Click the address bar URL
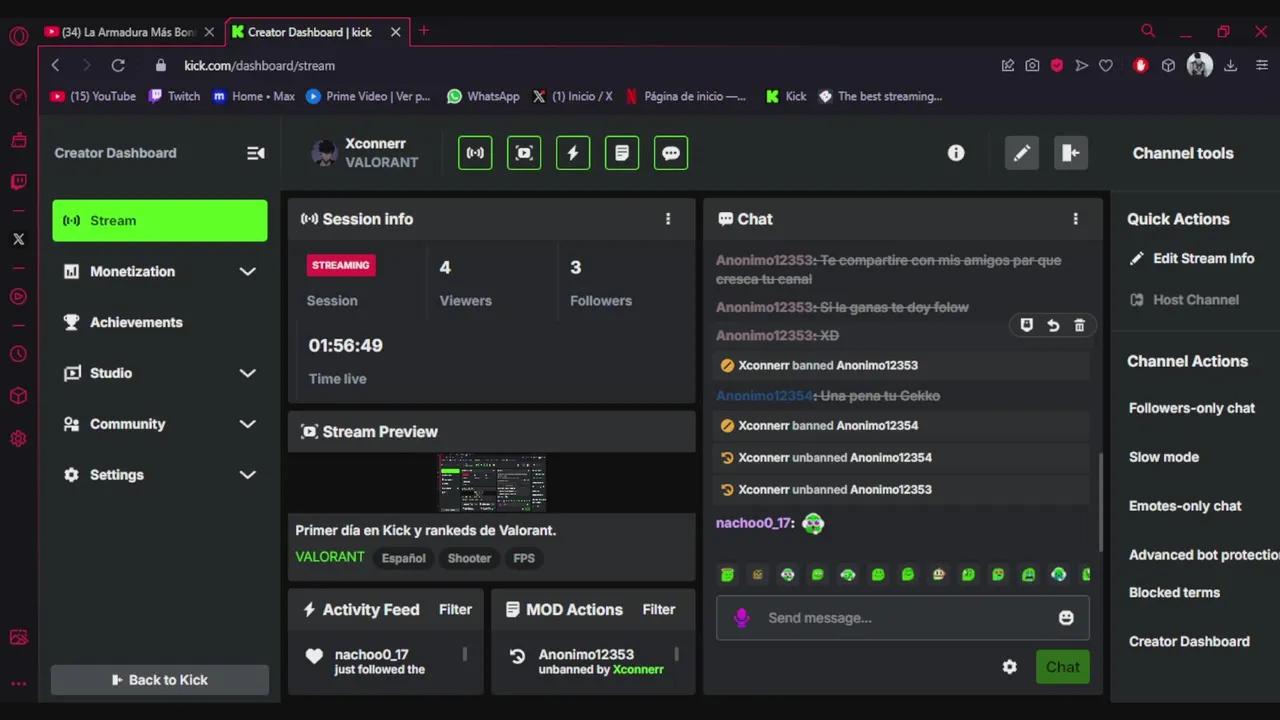This screenshot has height=720, width=1280. point(259,65)
